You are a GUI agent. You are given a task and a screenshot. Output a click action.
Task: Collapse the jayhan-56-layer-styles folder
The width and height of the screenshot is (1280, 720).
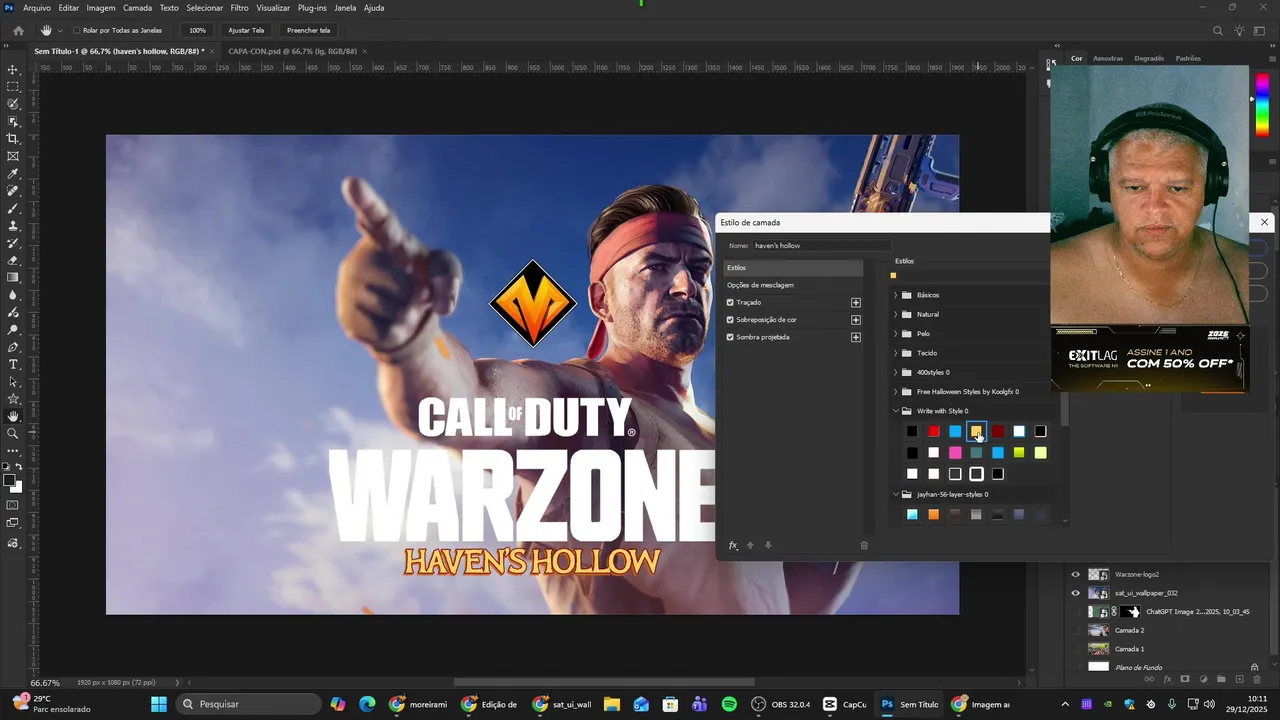coord(896,494)
